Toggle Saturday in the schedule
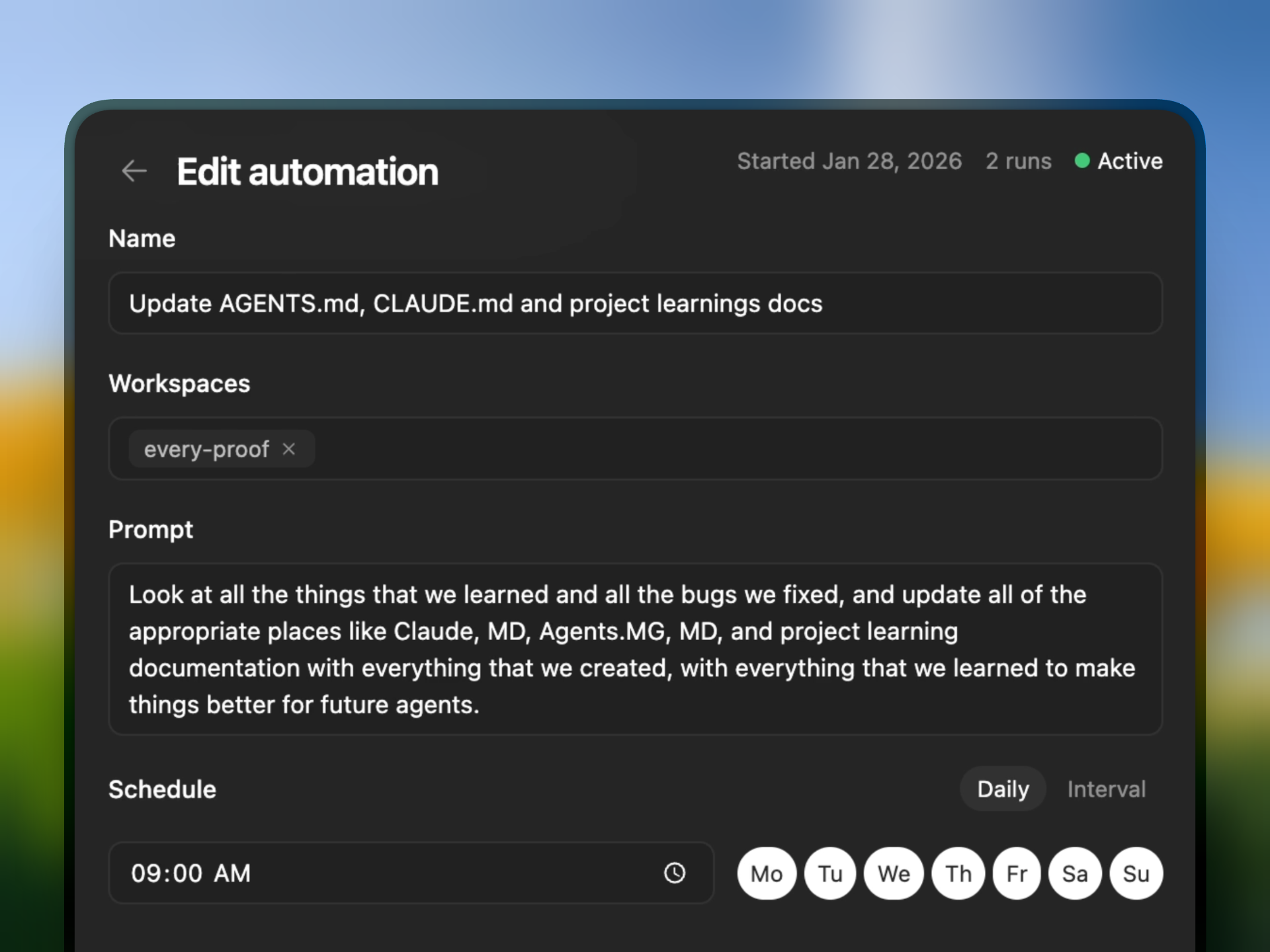The image size is (1270, 952). (x=1074, y=873)
